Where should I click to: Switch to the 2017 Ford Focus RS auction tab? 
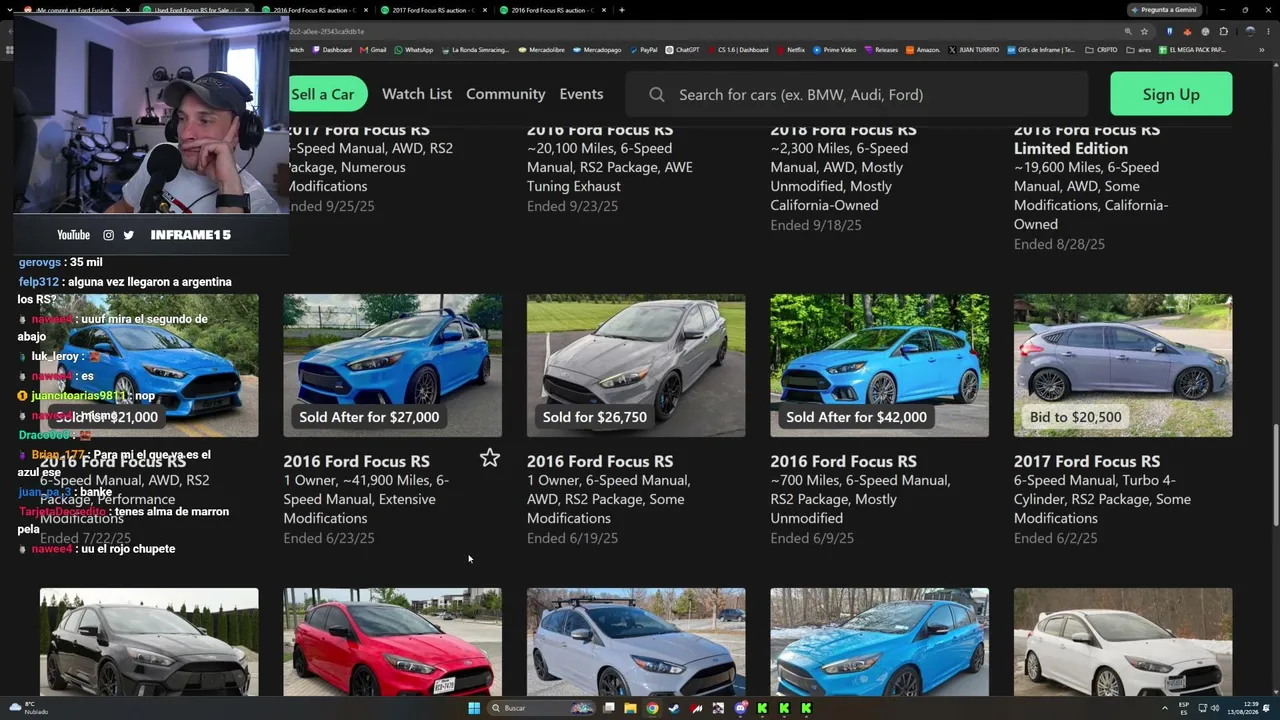tap(434, 10)
